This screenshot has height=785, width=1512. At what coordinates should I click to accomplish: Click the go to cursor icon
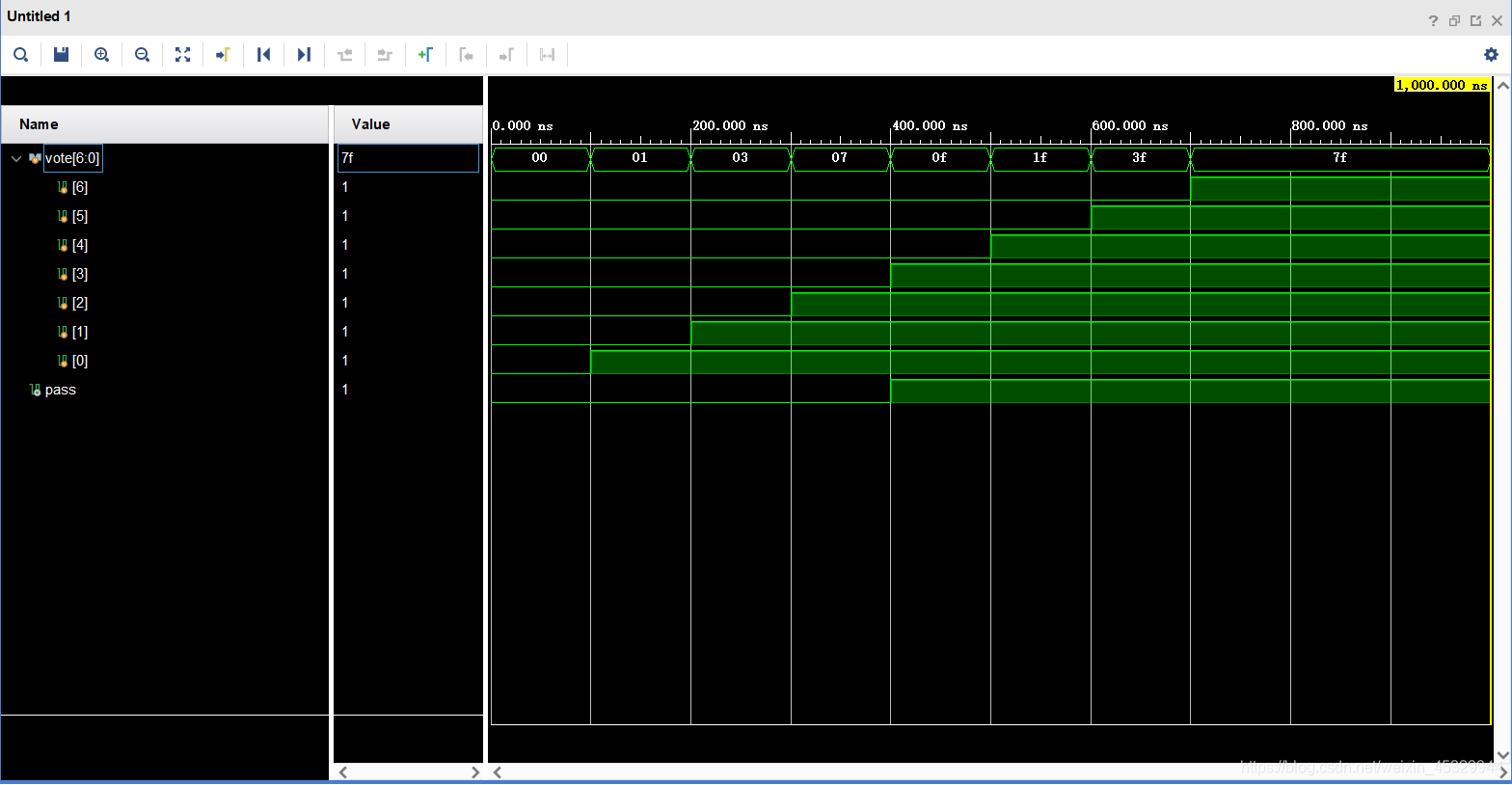[223, 55]
